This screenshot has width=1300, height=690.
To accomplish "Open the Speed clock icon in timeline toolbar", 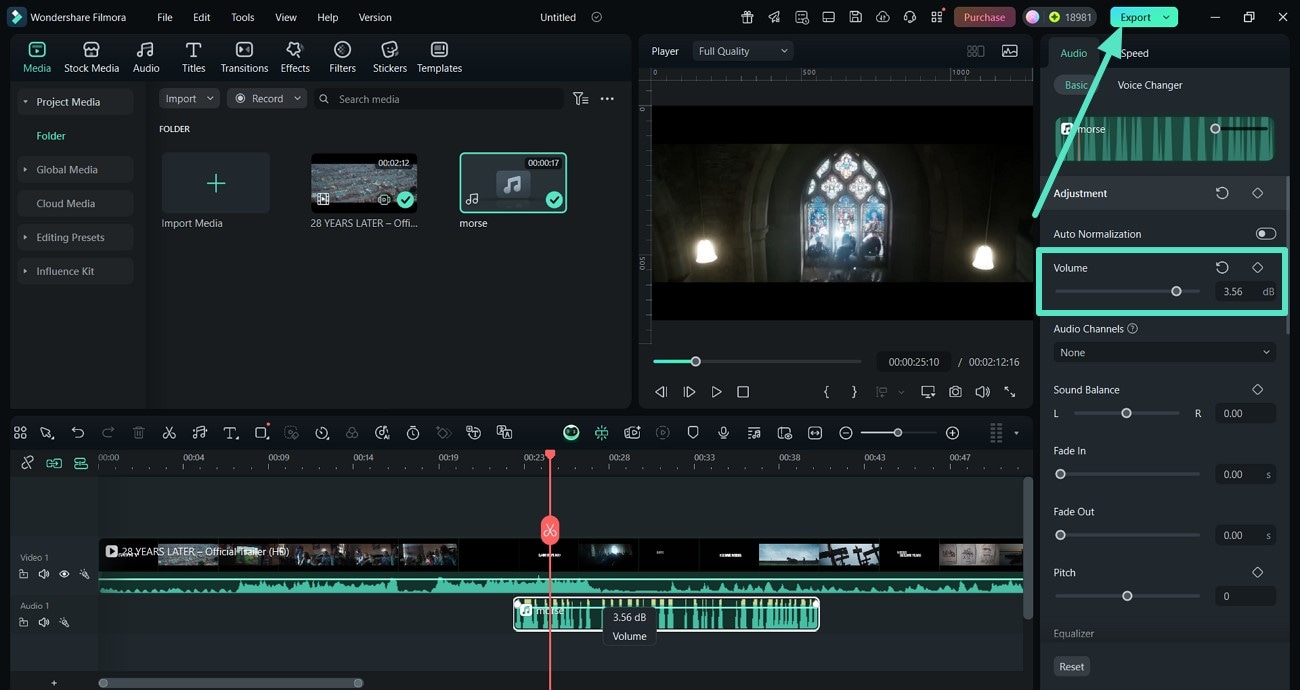I will click(322, 433).
